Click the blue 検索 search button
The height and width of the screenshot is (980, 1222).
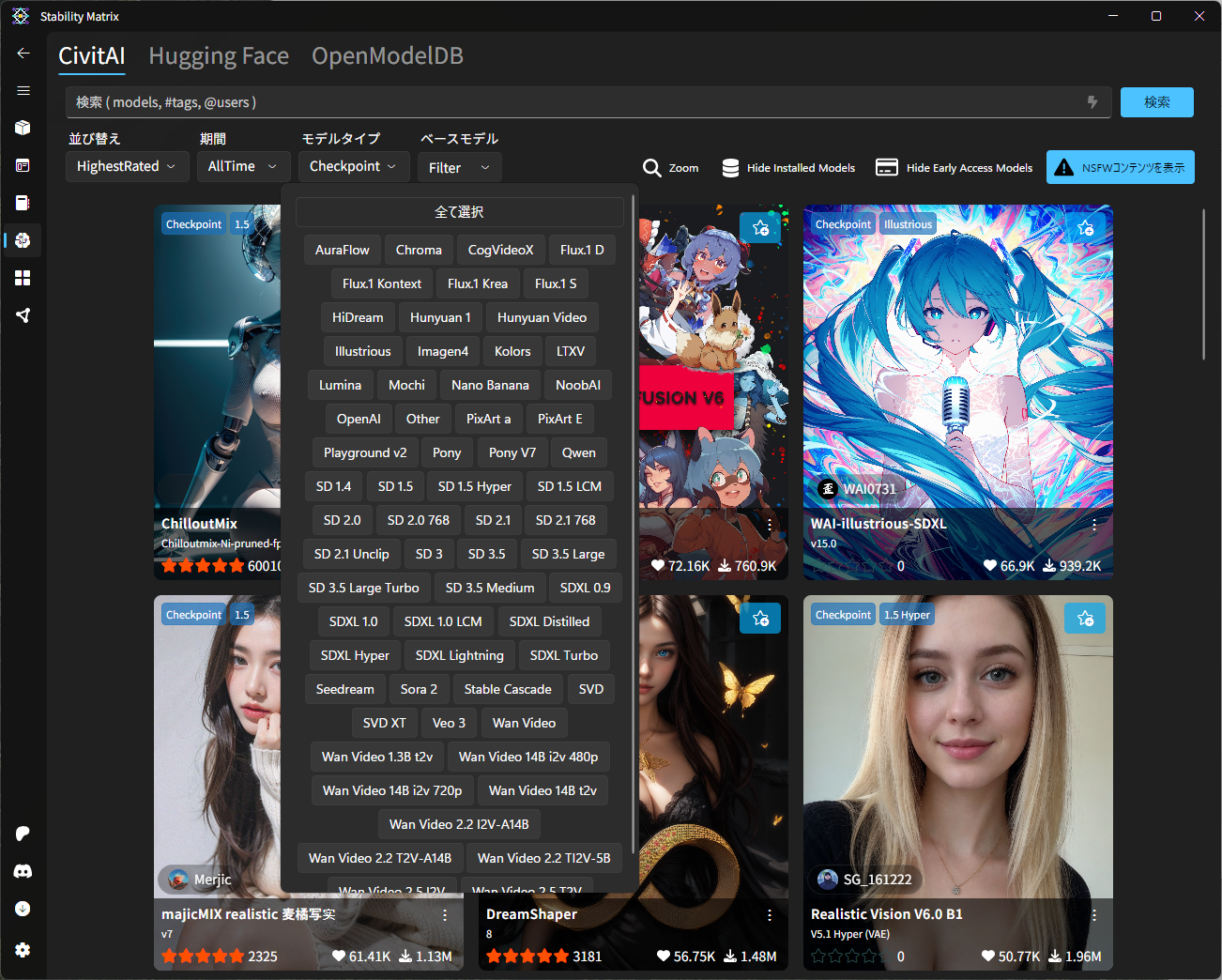click(1156, 102)
